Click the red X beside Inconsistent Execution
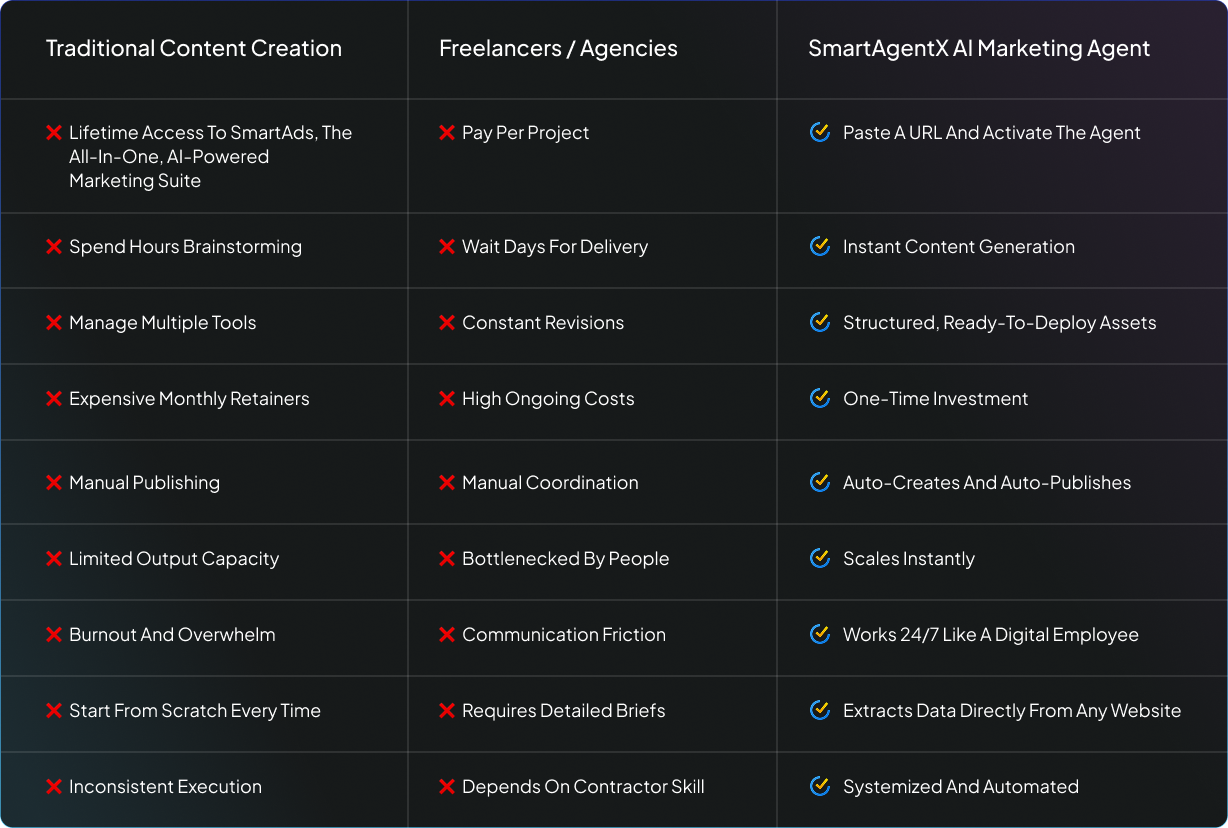This screenshot has height=828, width=1228. [54, 786]
